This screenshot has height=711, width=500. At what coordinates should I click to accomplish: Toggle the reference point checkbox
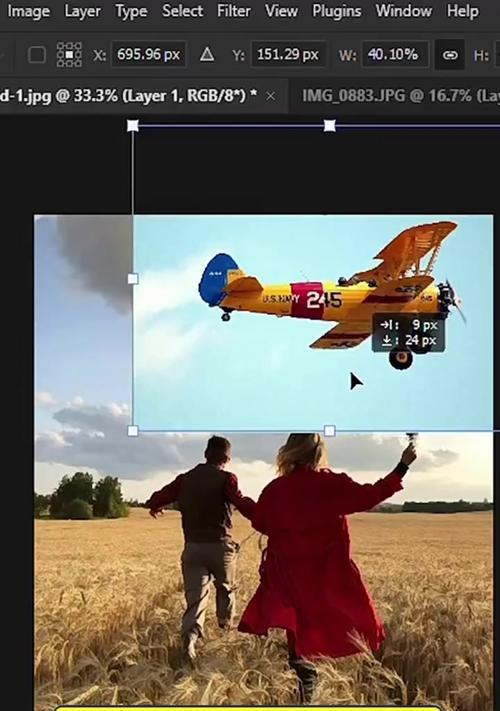point(37,55)
